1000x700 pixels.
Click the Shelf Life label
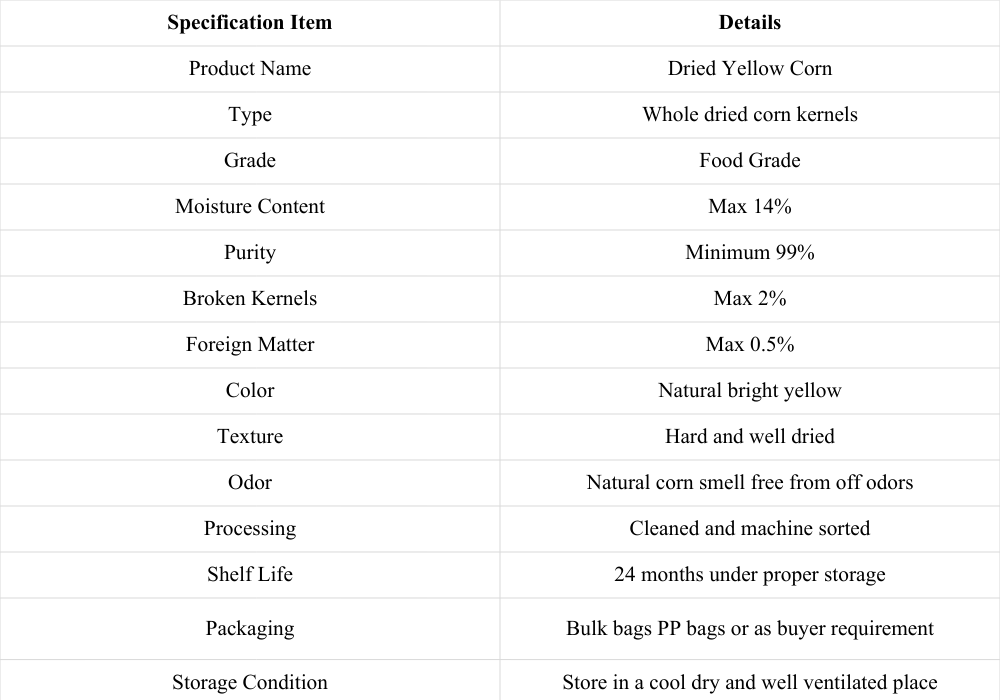tap(249, 574)
